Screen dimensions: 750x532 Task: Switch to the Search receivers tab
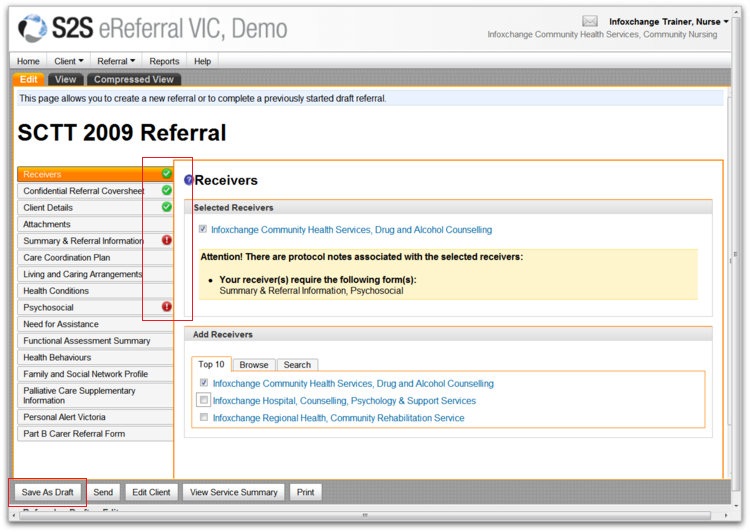coord(297,365)
